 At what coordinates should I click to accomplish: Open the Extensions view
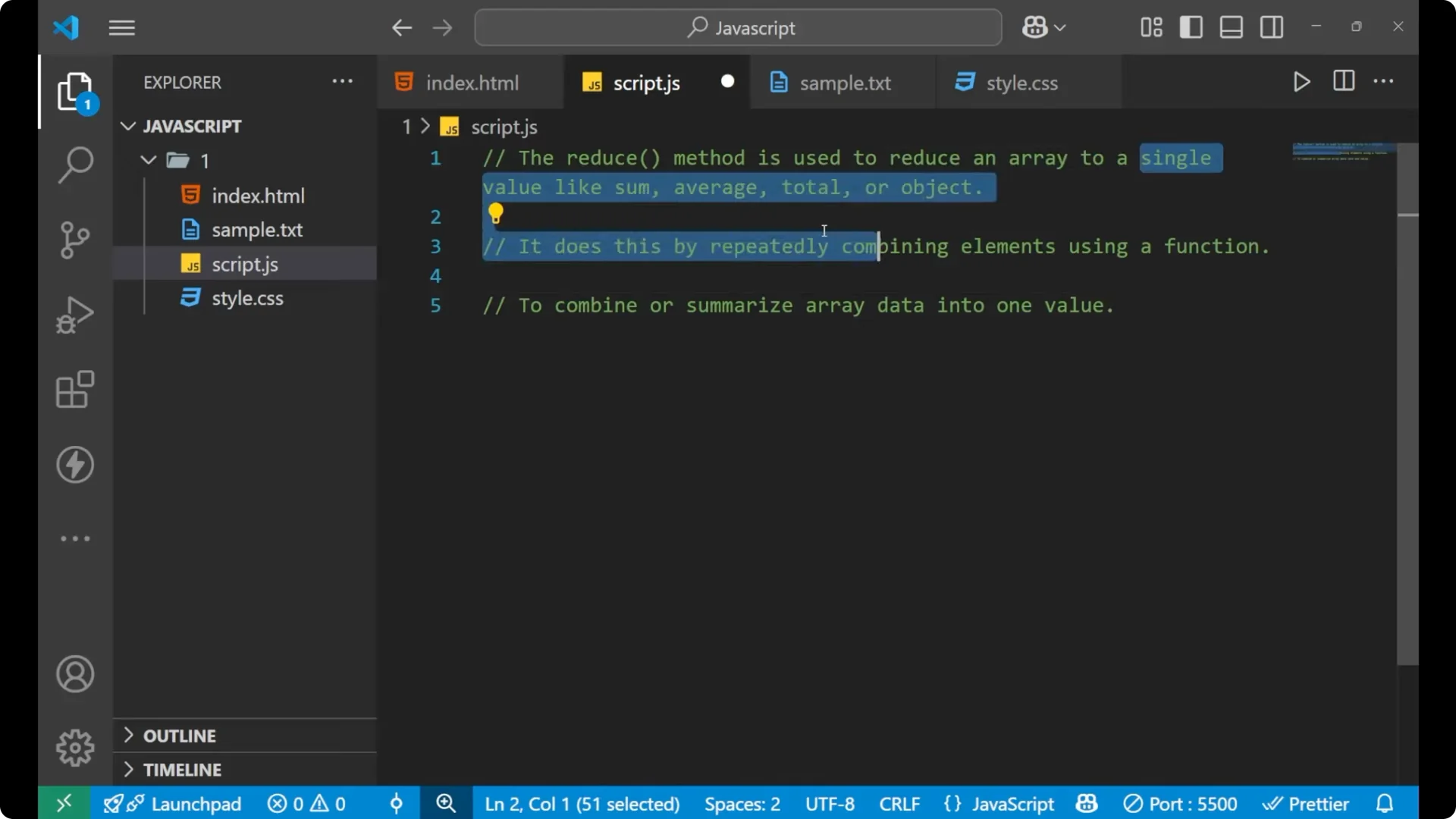pos(74,389)
